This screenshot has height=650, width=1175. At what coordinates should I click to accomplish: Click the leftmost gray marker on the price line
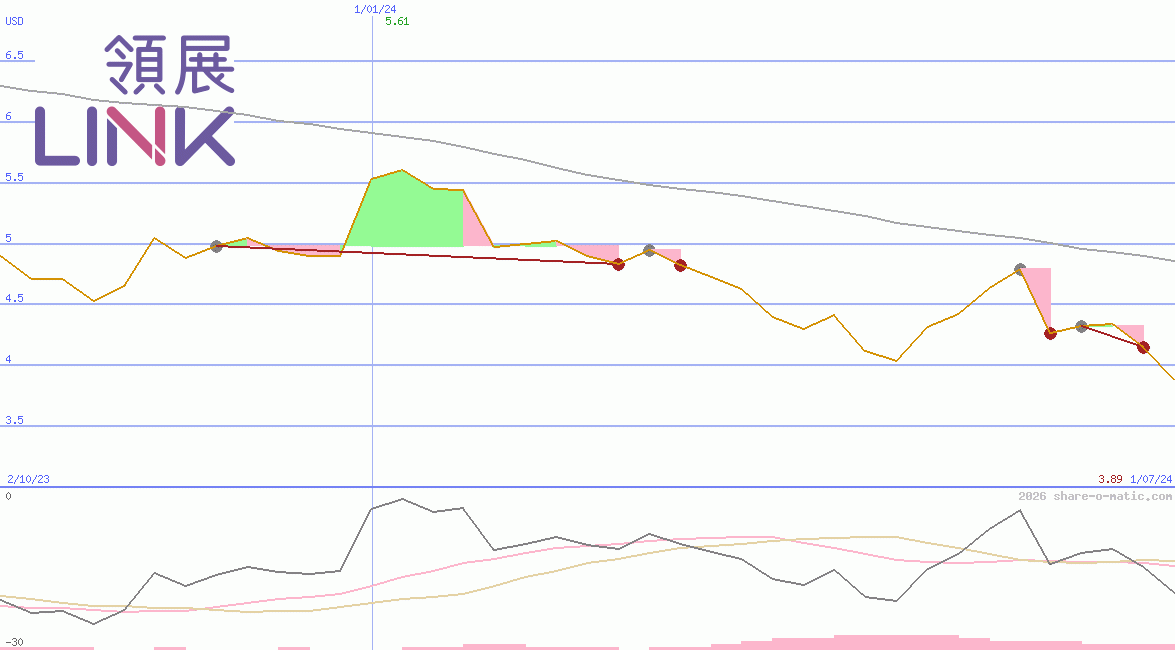(x=217, y=246)
